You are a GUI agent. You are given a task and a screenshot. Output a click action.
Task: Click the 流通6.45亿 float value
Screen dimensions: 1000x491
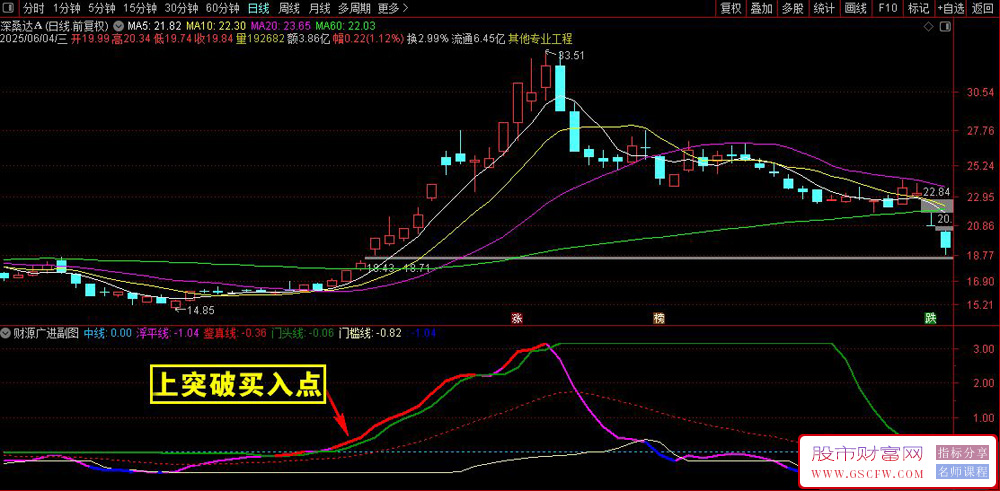point(478,39)
